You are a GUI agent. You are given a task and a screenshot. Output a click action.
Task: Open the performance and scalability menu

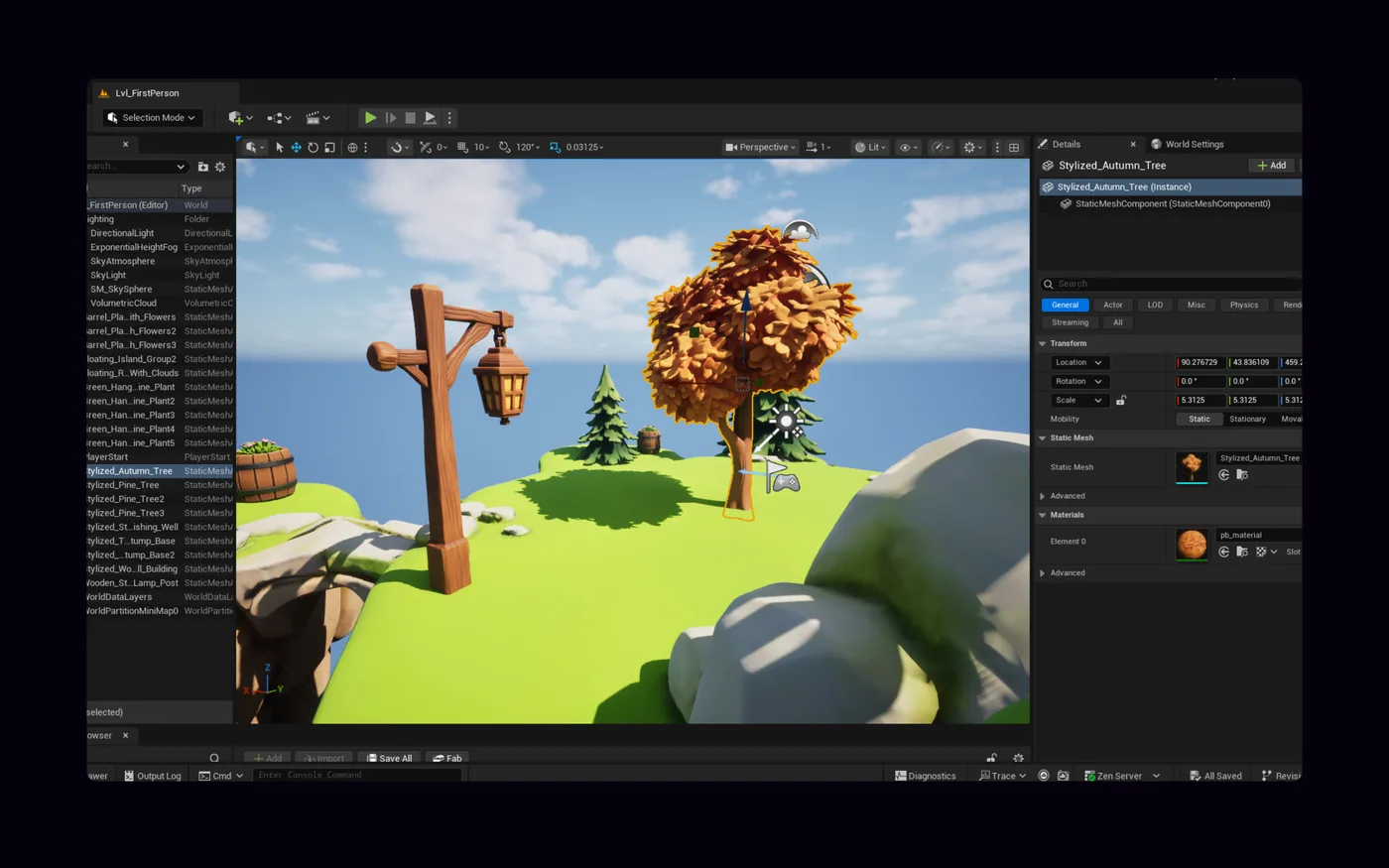[941, 147]
